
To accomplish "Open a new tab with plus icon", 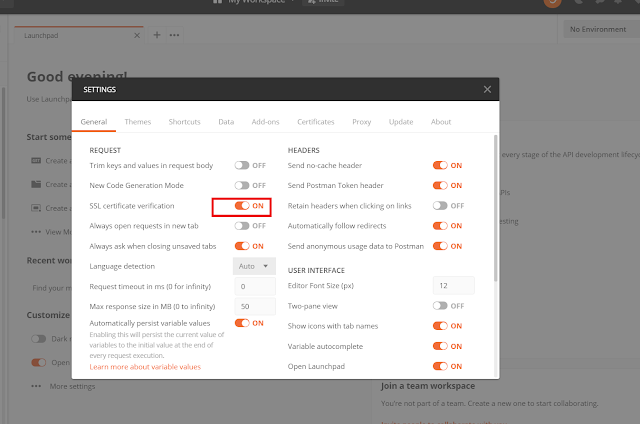I will 157,35.
